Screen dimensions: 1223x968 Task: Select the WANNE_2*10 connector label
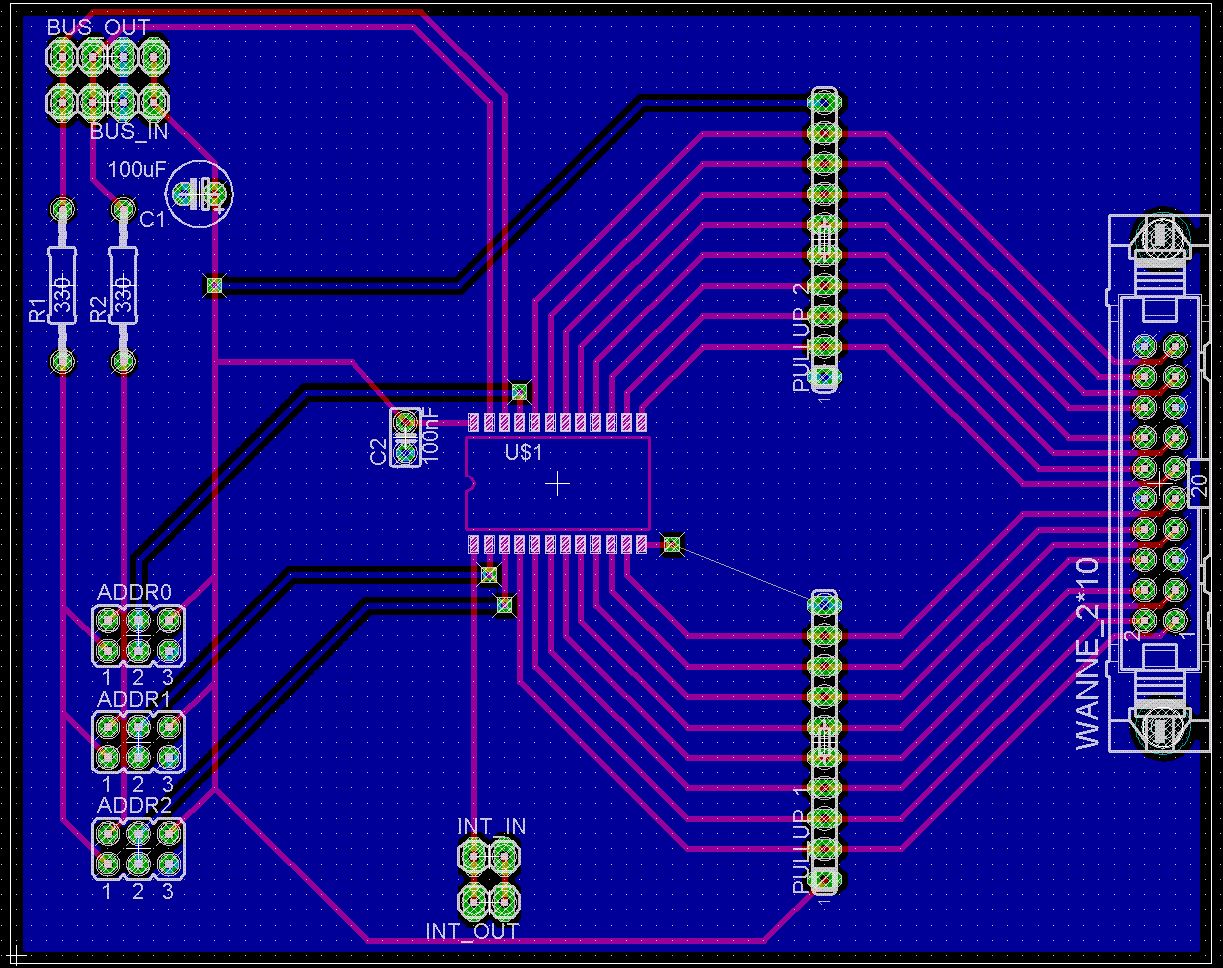coord(1089,654)
